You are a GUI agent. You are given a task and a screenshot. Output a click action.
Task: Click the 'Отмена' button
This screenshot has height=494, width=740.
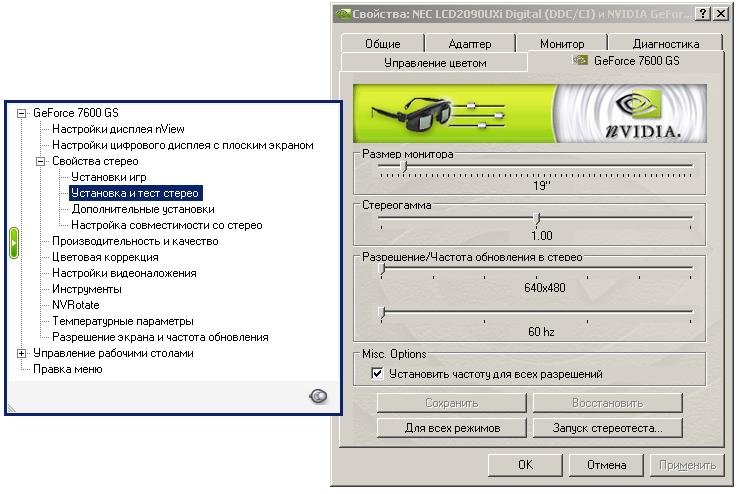[x=606, y=465]
